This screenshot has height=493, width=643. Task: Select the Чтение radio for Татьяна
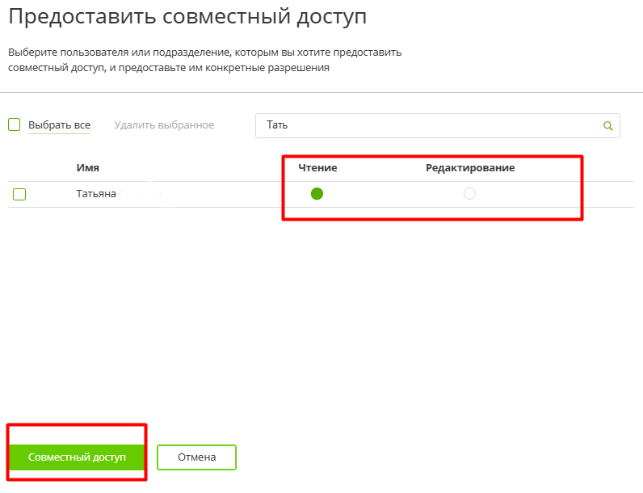click(317, 194)
